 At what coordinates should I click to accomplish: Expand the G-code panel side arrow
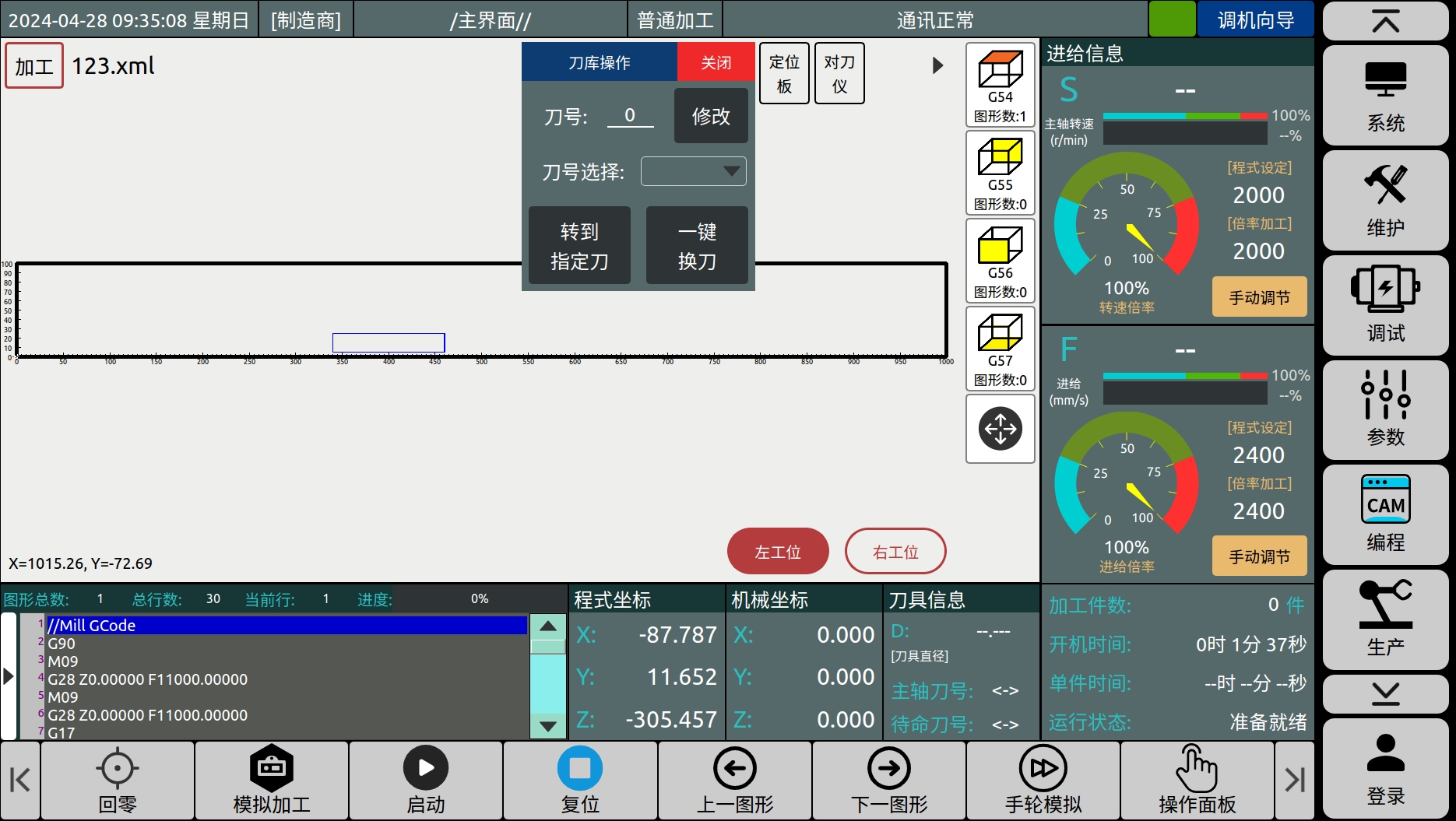(9, 675)
